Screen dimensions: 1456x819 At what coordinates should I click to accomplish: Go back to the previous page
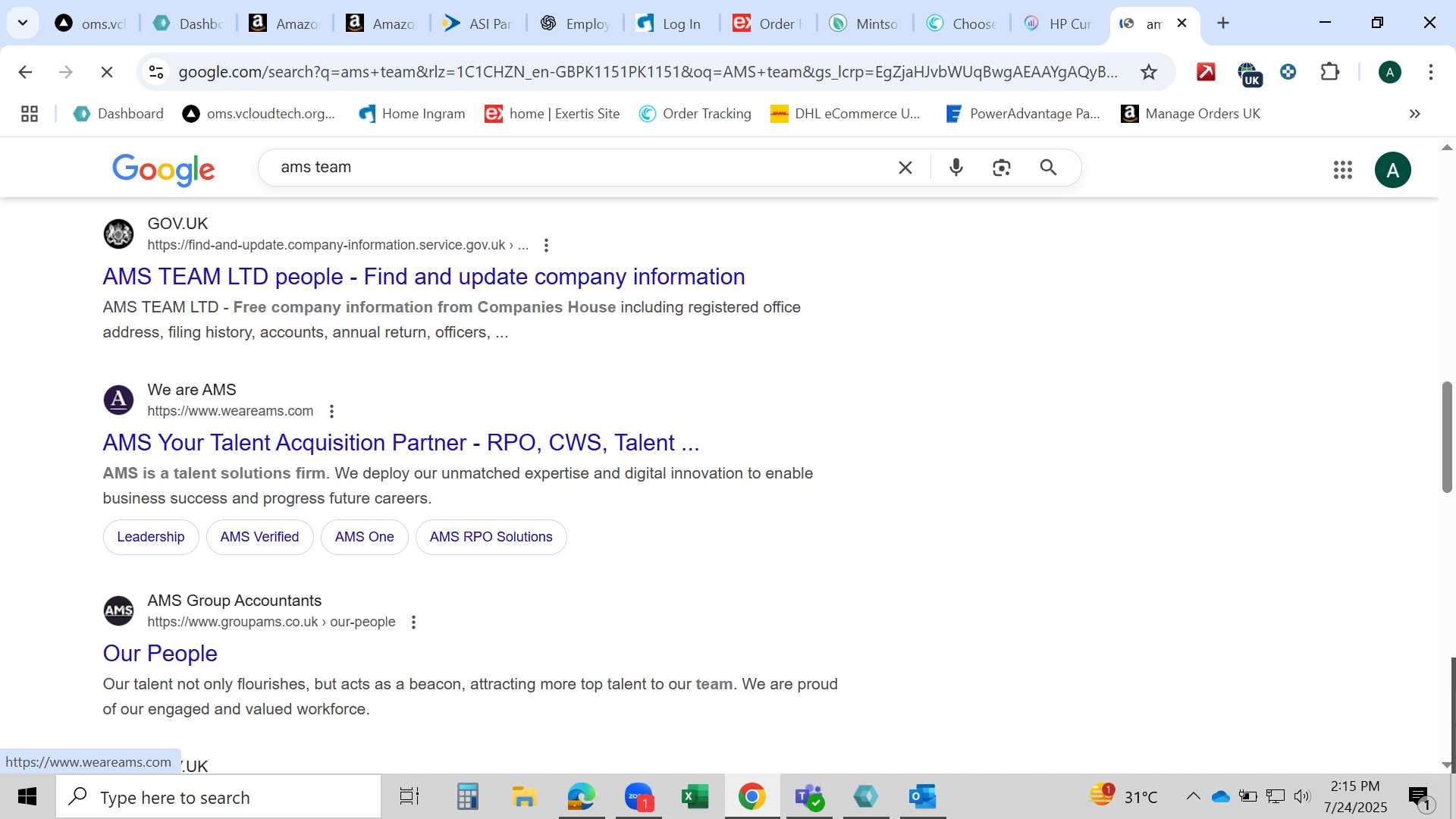tap(25, 72)
